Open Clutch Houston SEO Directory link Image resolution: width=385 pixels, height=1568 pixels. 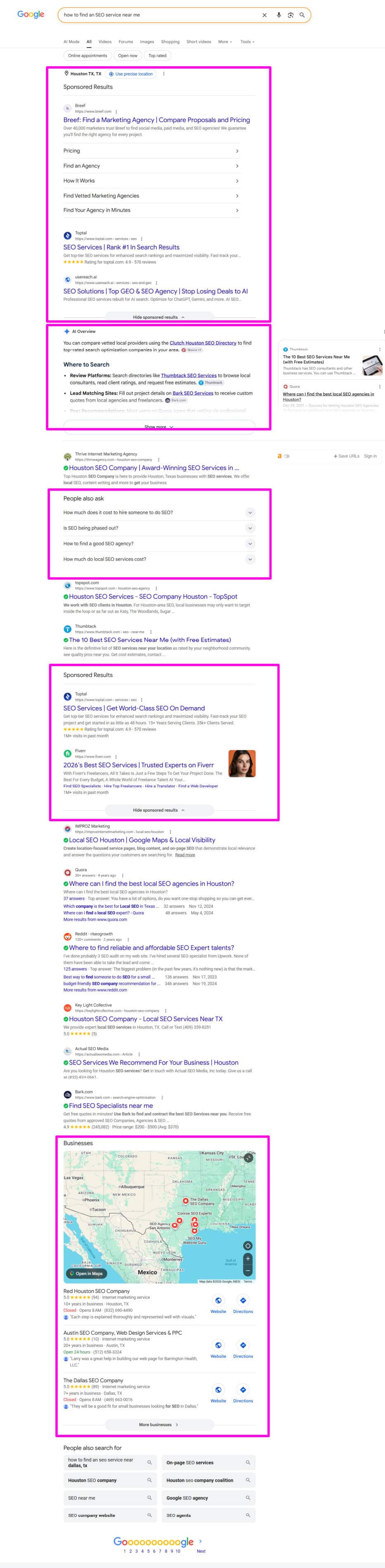(203, 343)
